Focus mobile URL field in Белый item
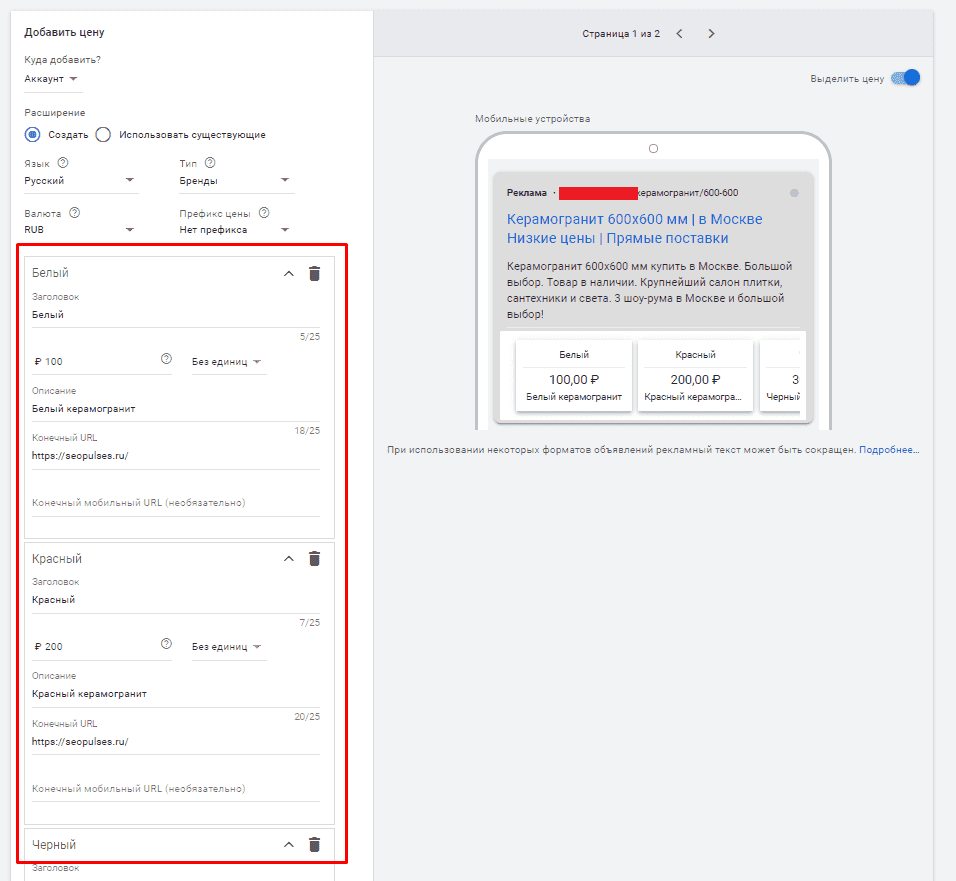 pos(176,503)
